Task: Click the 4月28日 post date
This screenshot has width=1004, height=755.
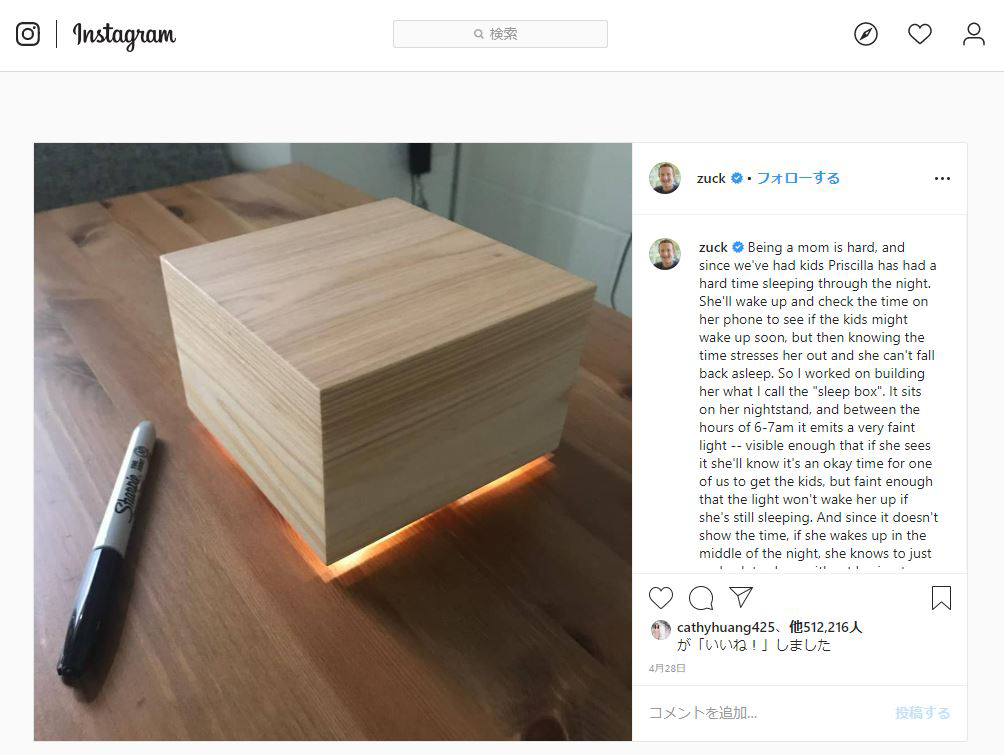Action: tap(667, 668)
